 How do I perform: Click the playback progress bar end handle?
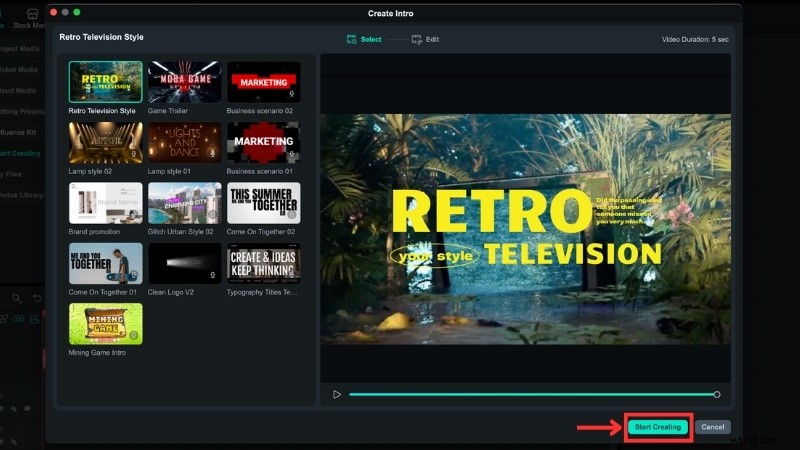716,394
